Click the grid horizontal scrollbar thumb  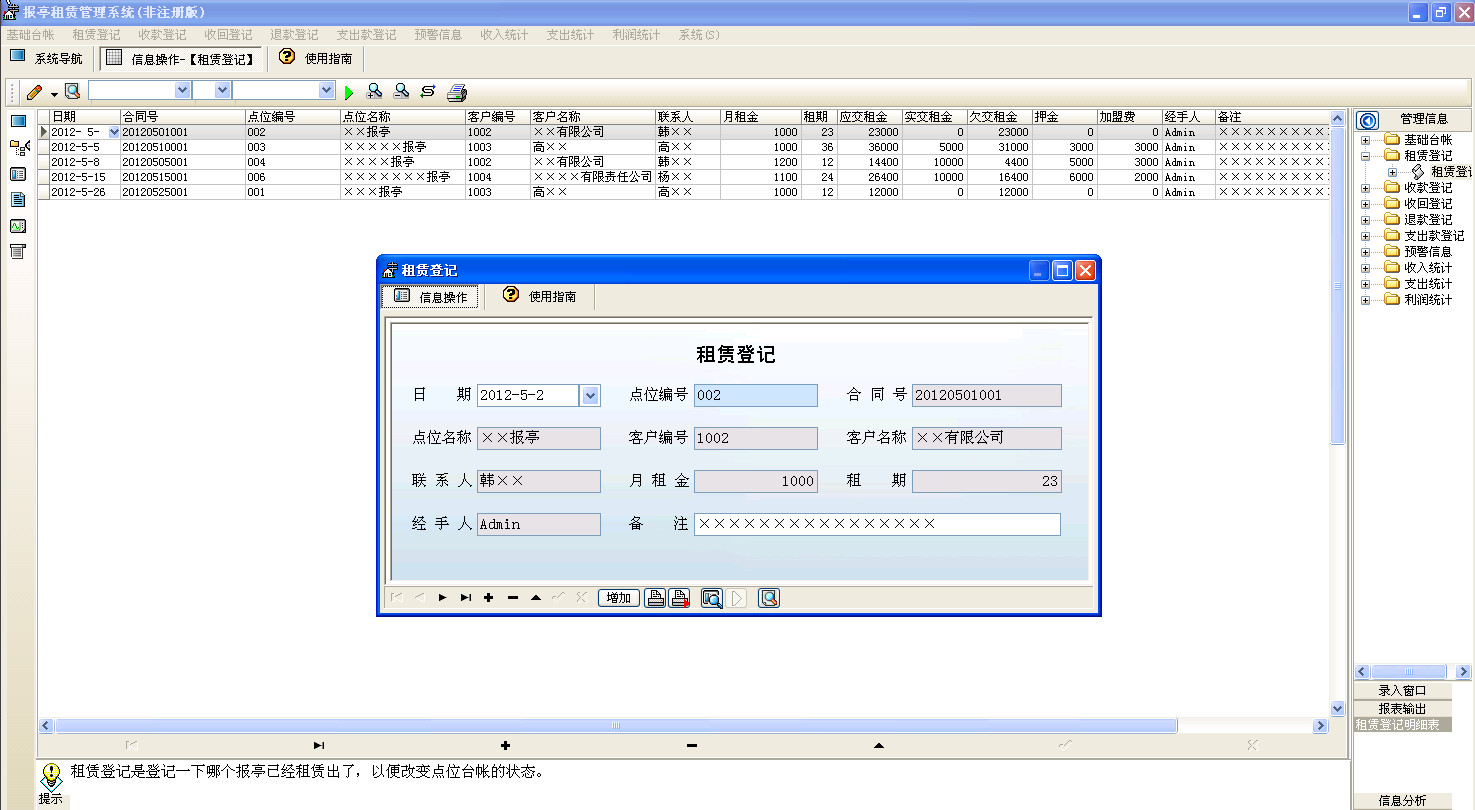click(x=616, y=726)
